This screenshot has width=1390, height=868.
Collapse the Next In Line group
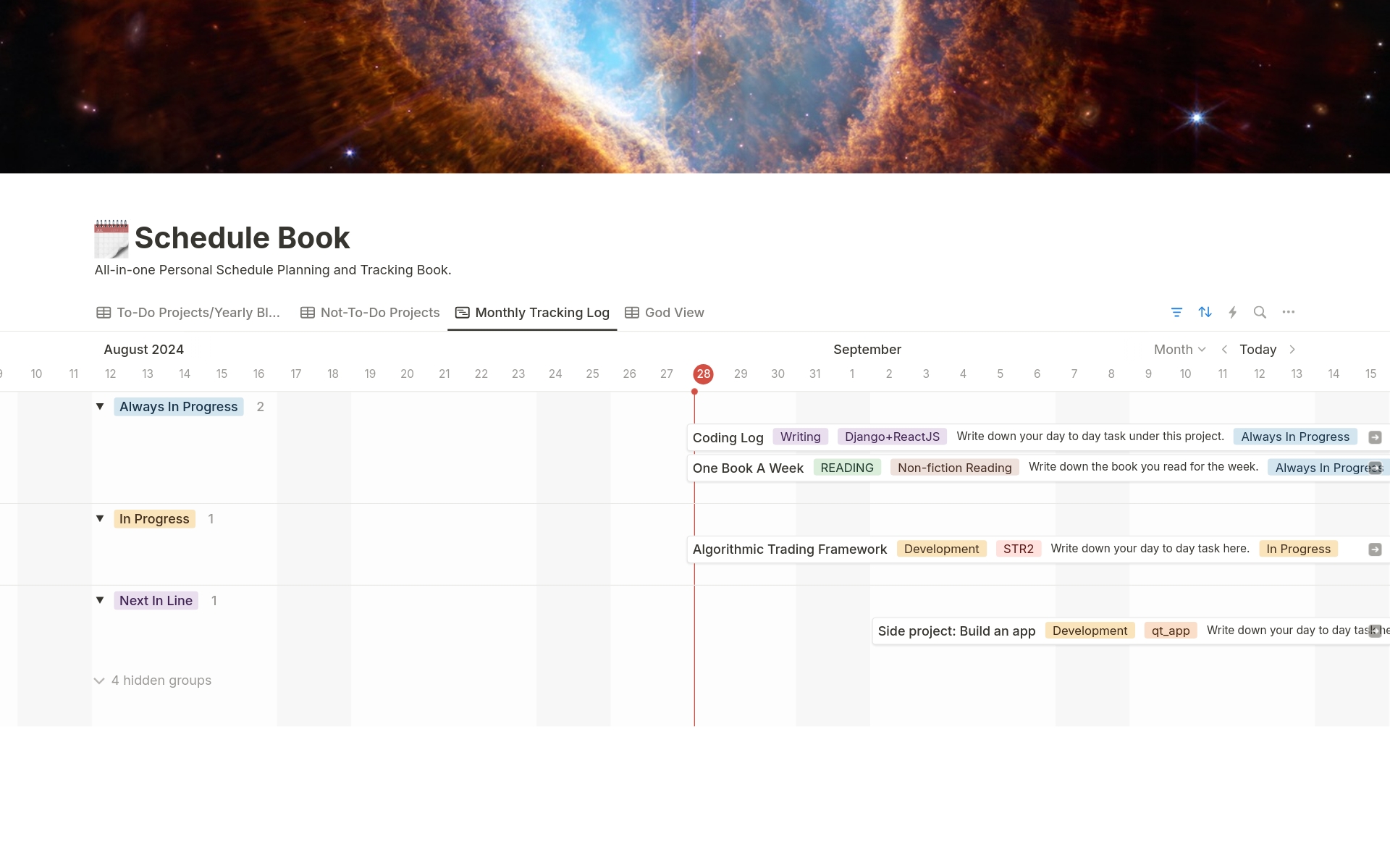99,600
